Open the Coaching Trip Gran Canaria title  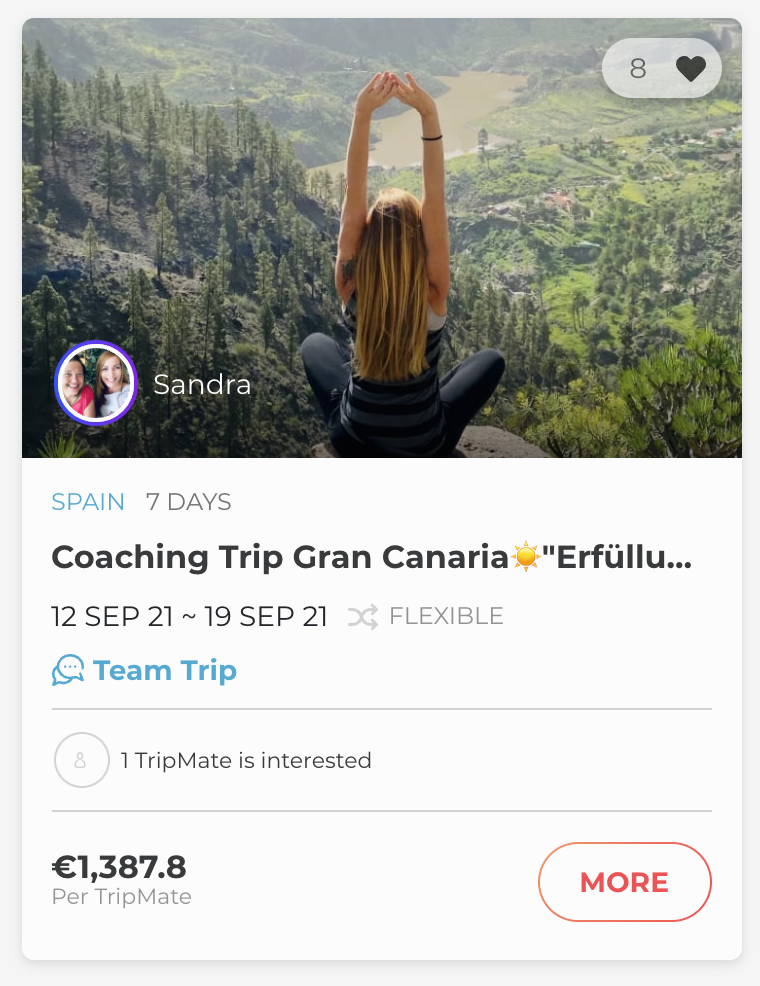click(280, 557)
